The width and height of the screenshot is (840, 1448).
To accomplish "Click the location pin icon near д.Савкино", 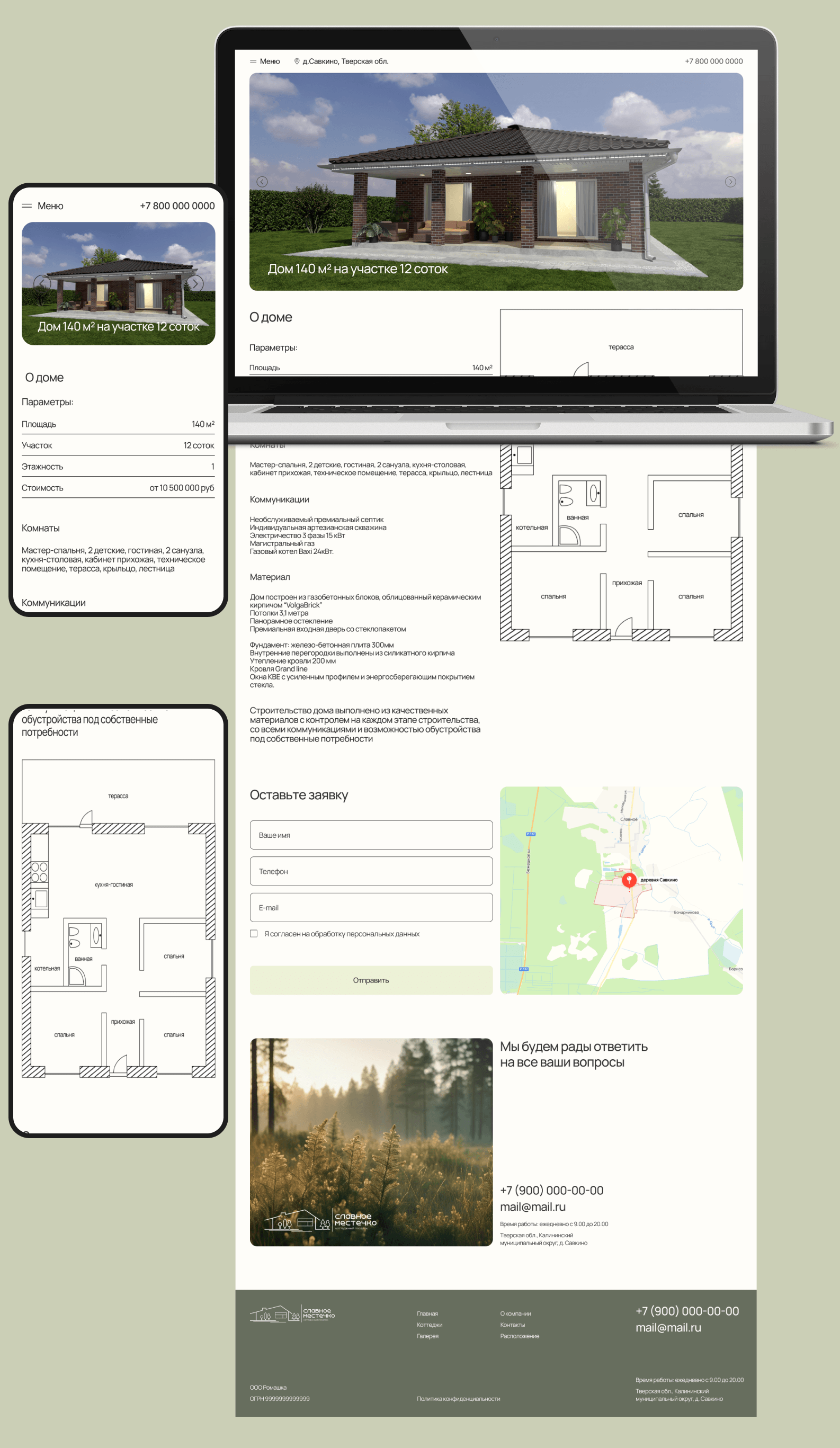I will coord(297,61).
